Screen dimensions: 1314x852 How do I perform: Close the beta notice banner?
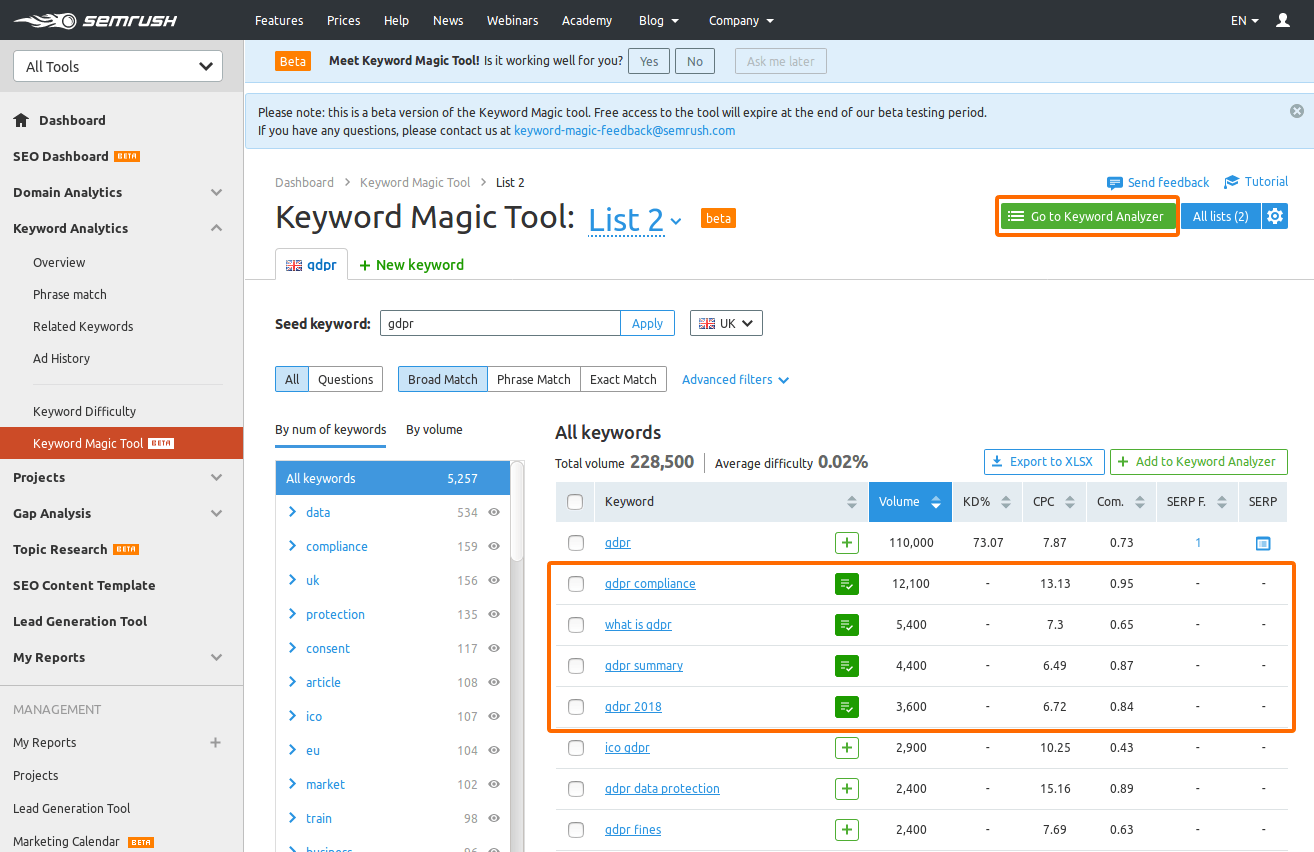[1297, 111]
